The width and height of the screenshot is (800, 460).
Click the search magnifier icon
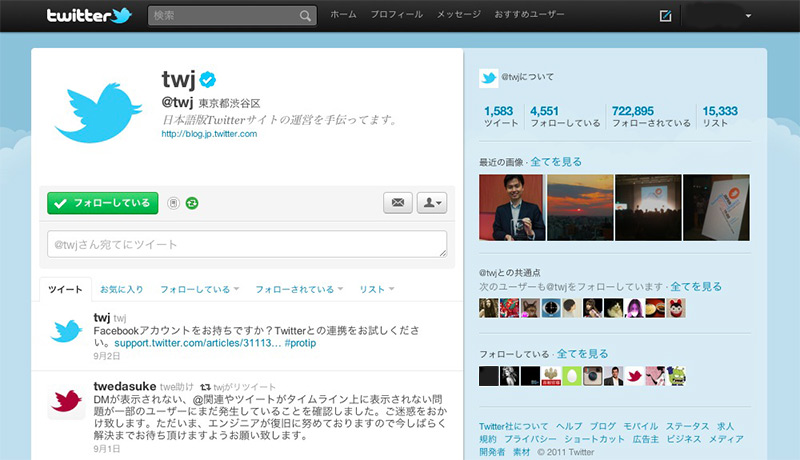point(305,16)
